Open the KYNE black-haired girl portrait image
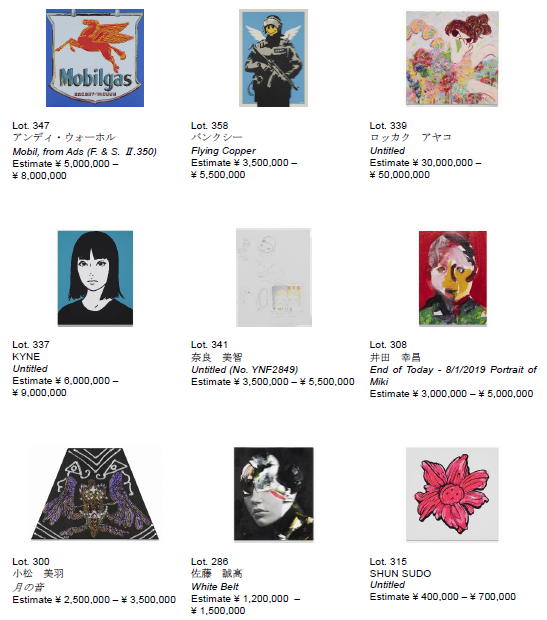 click(x=95, y=278)
